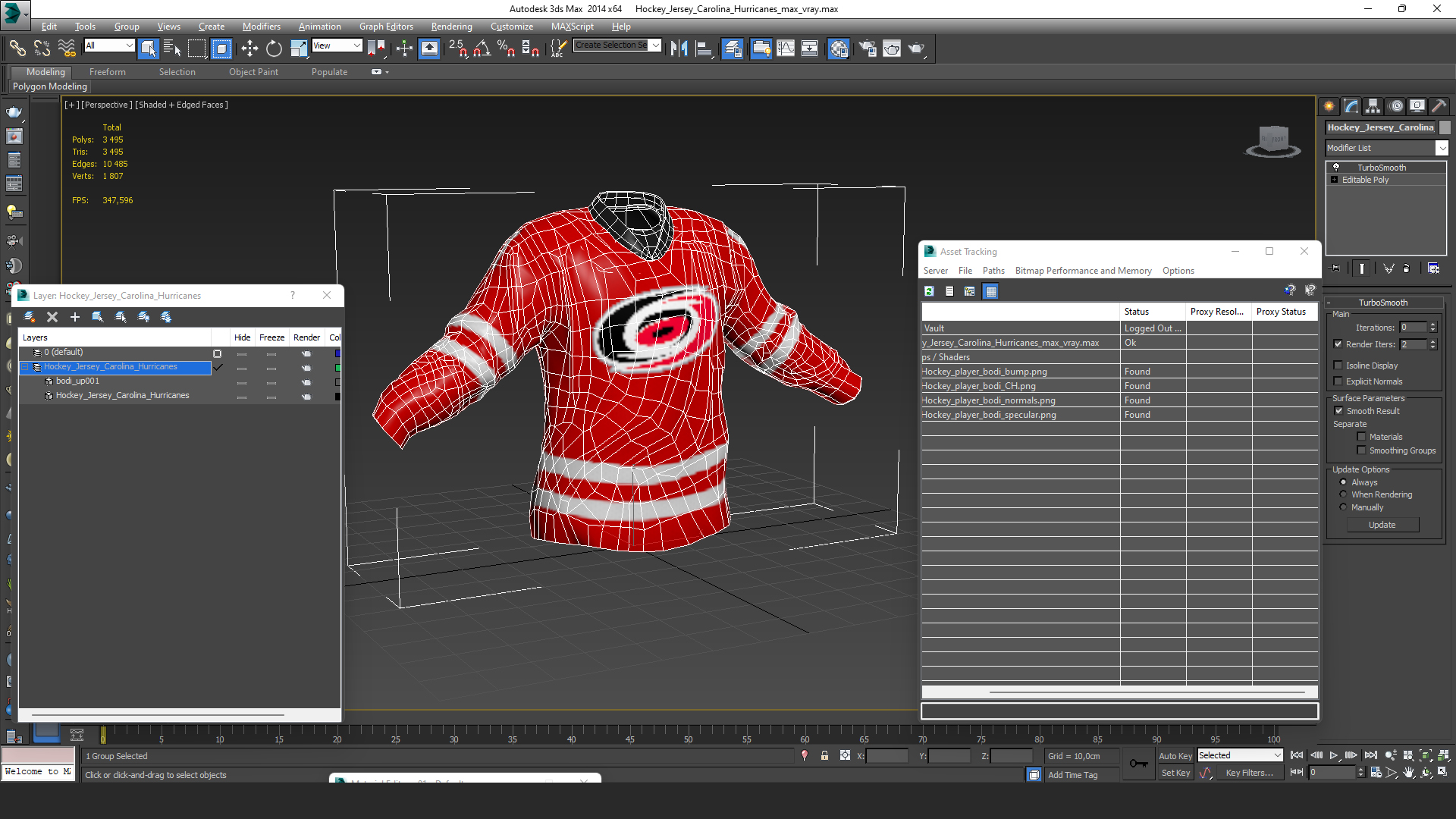Create new layer with plus icon

75,317
